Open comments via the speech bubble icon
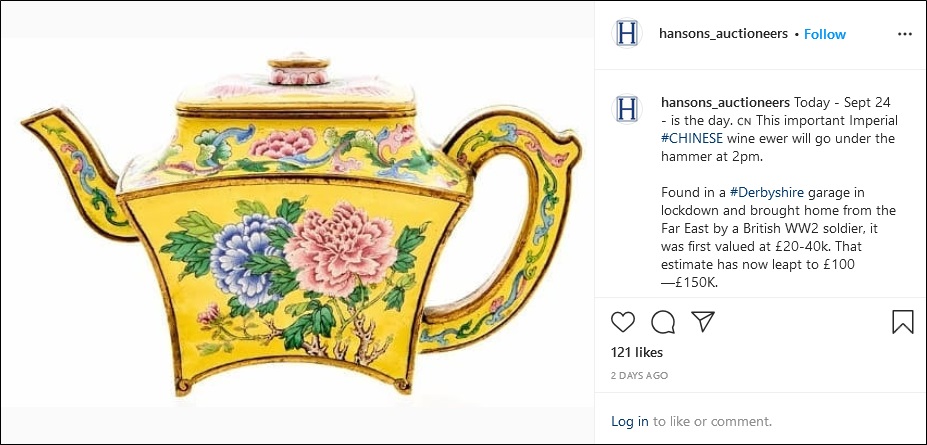The width and height of the screenshot is (927, 445). (663, 322)
